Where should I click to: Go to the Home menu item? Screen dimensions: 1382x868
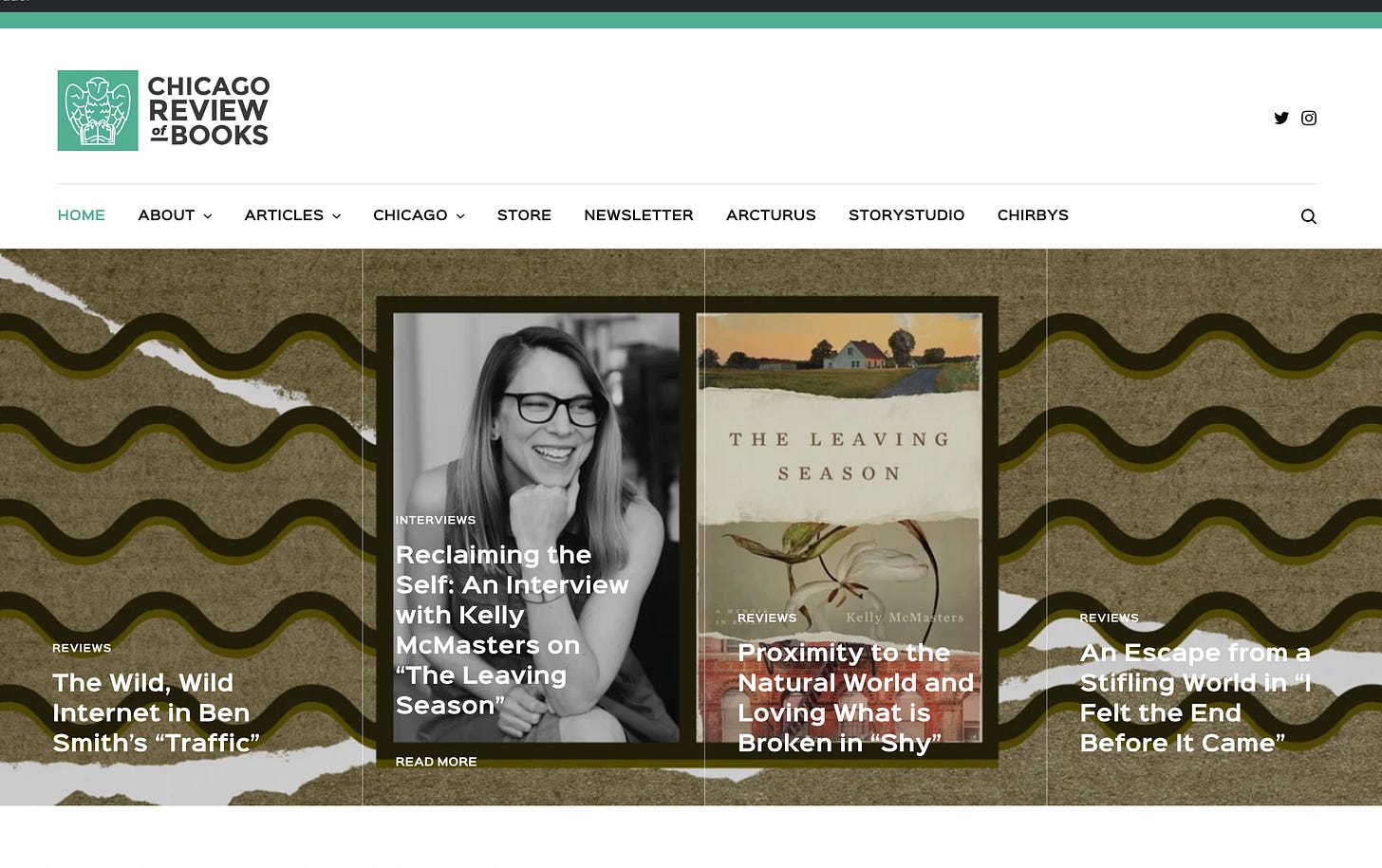coord(82,215)
